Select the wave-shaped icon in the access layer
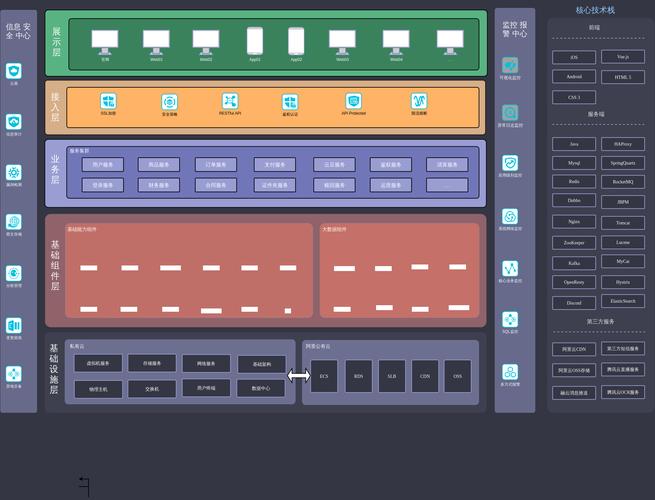The width and height of the screenshot is (655, 500). click(419, 101)
